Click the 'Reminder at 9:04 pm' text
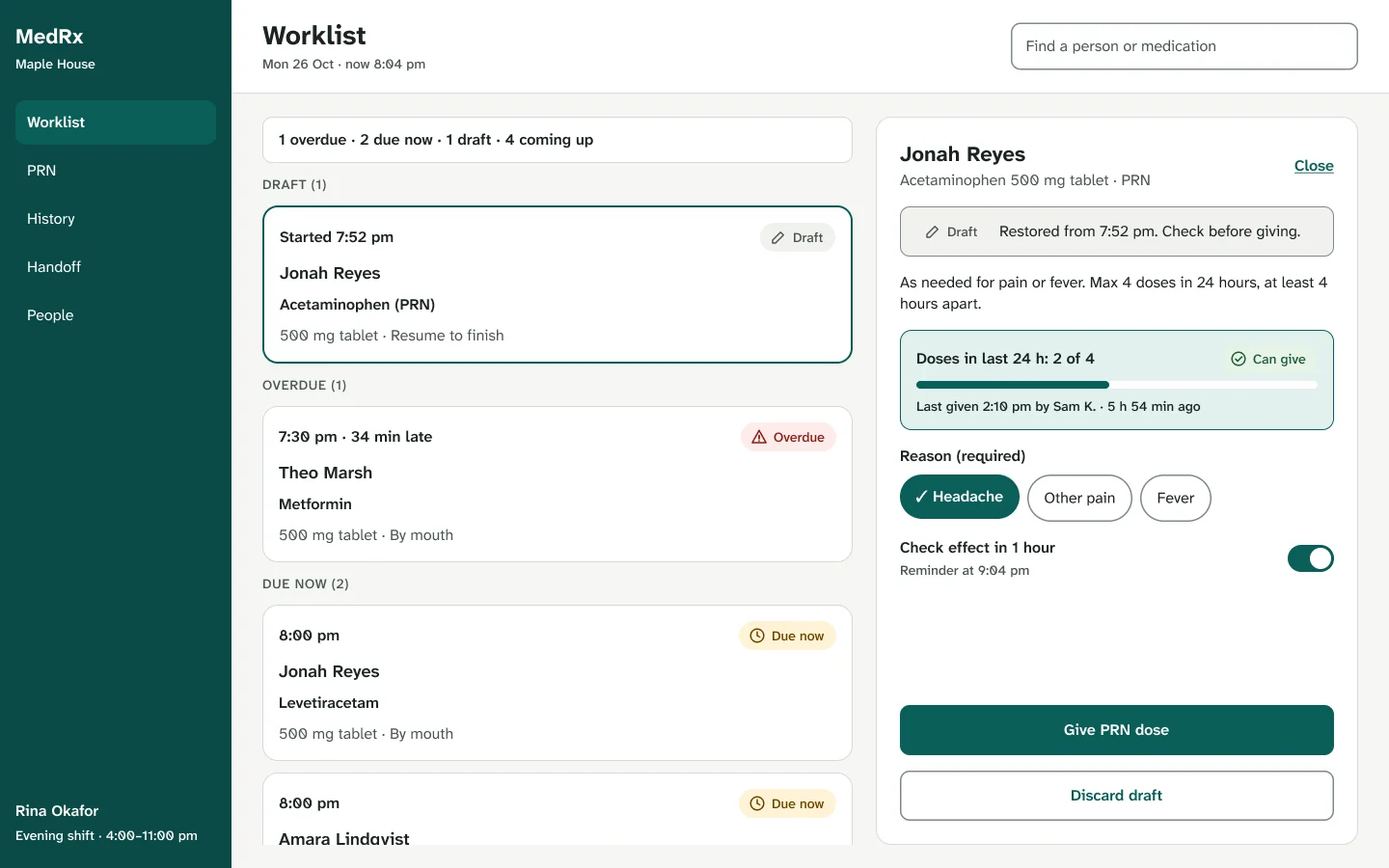The image size is (1389, 868). 965,571
